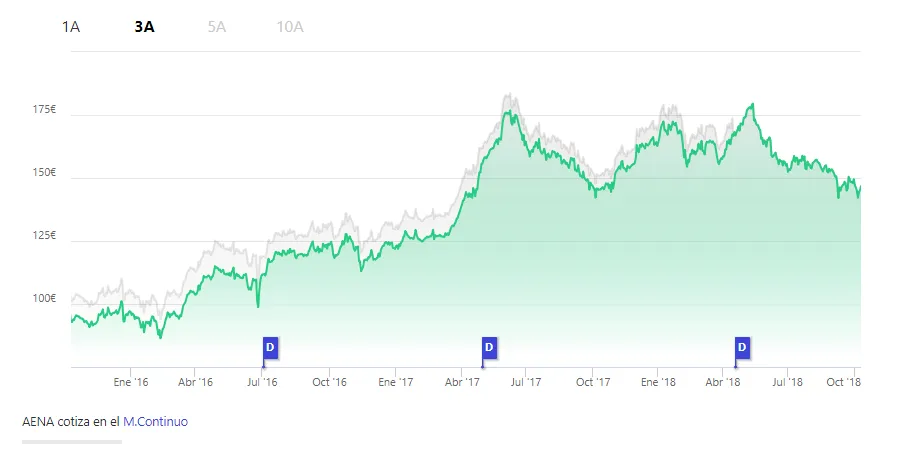Image resolution: width=900 pixels, height=449 pixels.
Task: Select the Ene '18 axis label
Action: click(658, 382)
